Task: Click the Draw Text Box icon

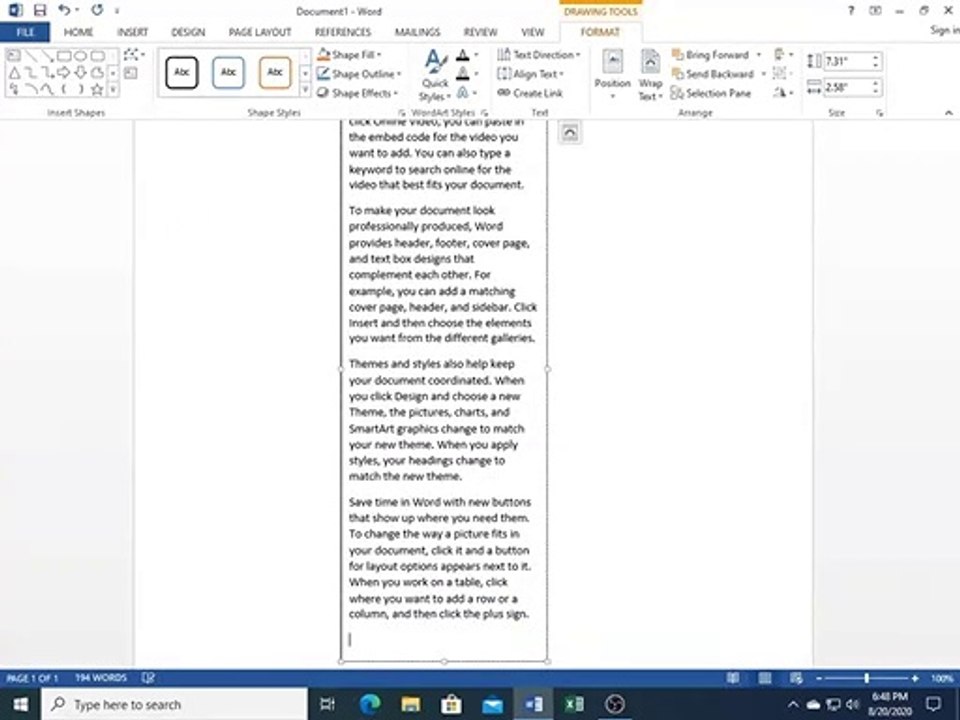Action: (x=130, y=73)
